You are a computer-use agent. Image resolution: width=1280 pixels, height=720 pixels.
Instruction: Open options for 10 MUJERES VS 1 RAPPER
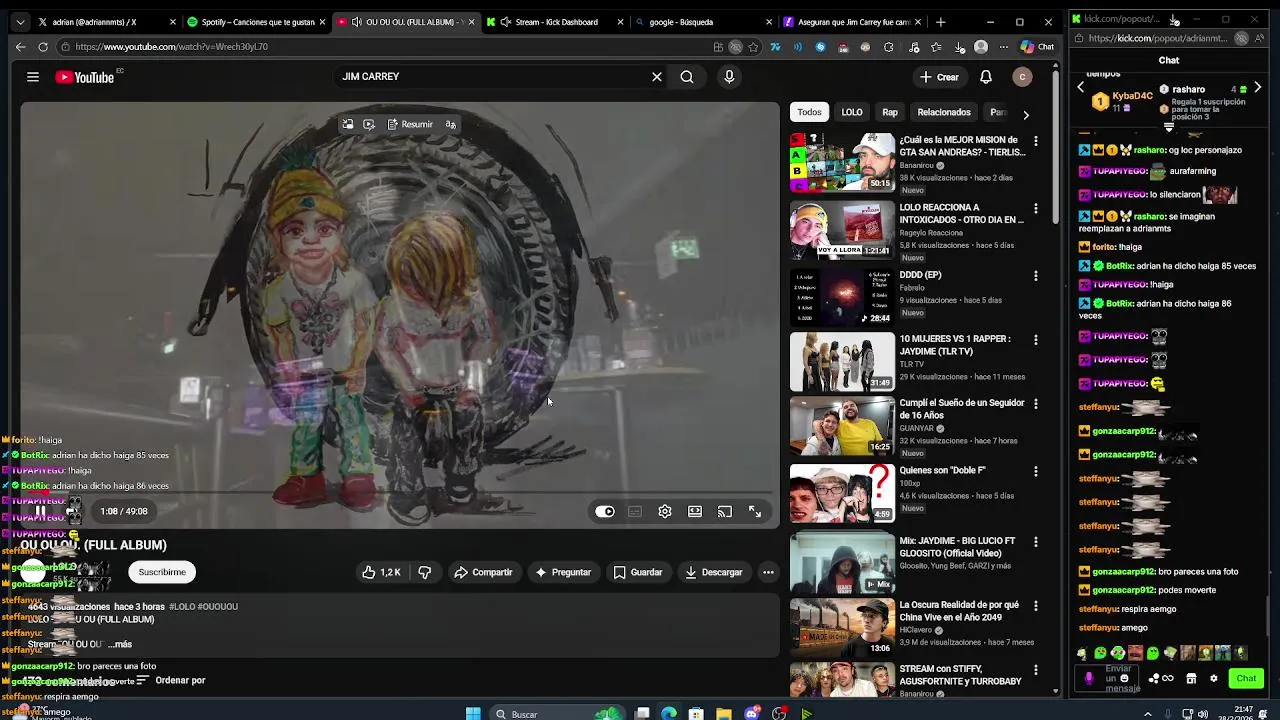point(1035,340)
